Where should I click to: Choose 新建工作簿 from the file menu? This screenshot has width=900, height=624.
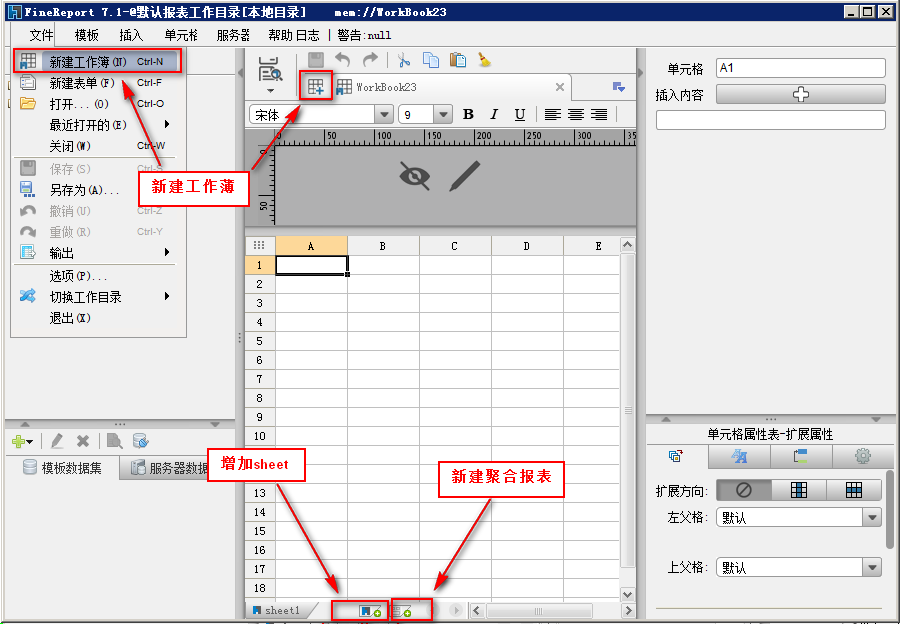tap(98, 61)
